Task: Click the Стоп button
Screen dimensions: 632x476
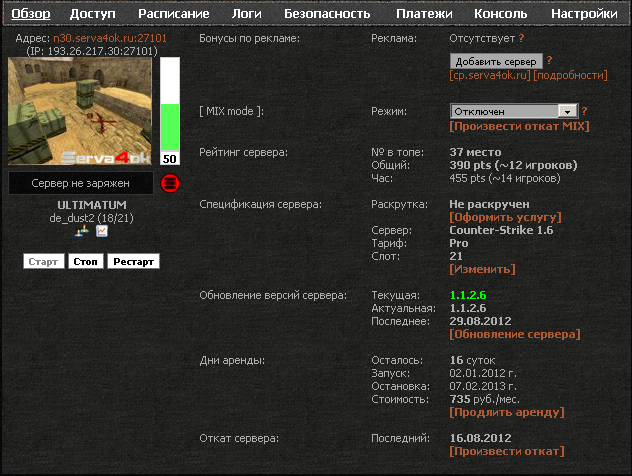Action: [85, 261]
